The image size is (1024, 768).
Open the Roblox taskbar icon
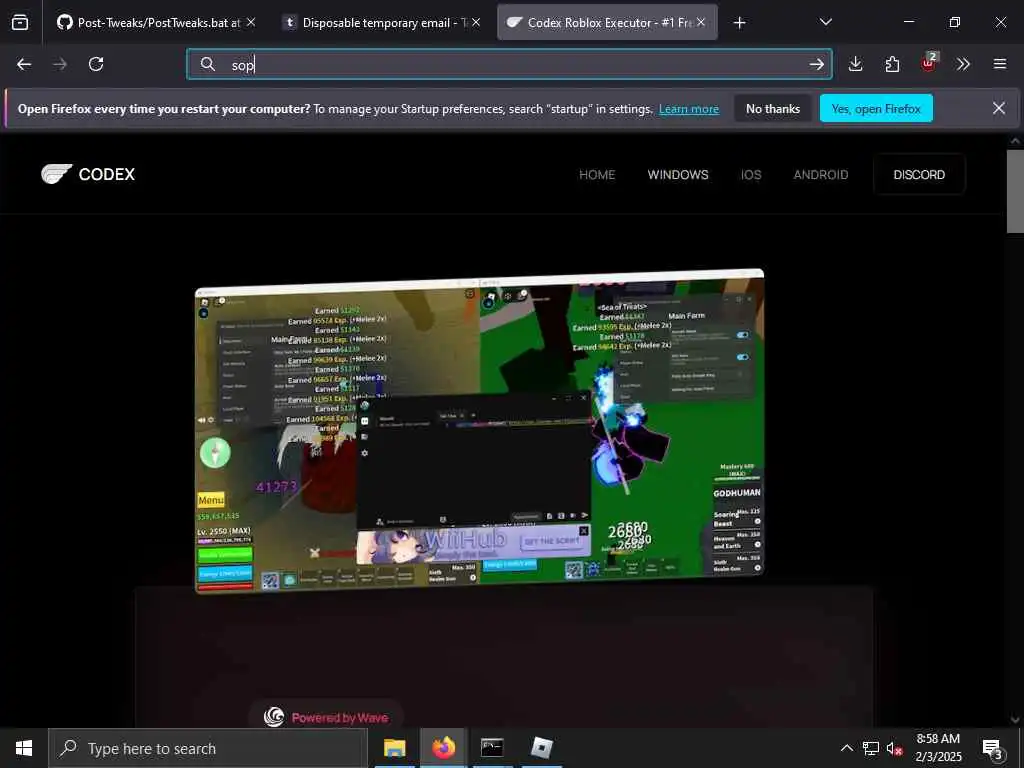coord(541,748)
